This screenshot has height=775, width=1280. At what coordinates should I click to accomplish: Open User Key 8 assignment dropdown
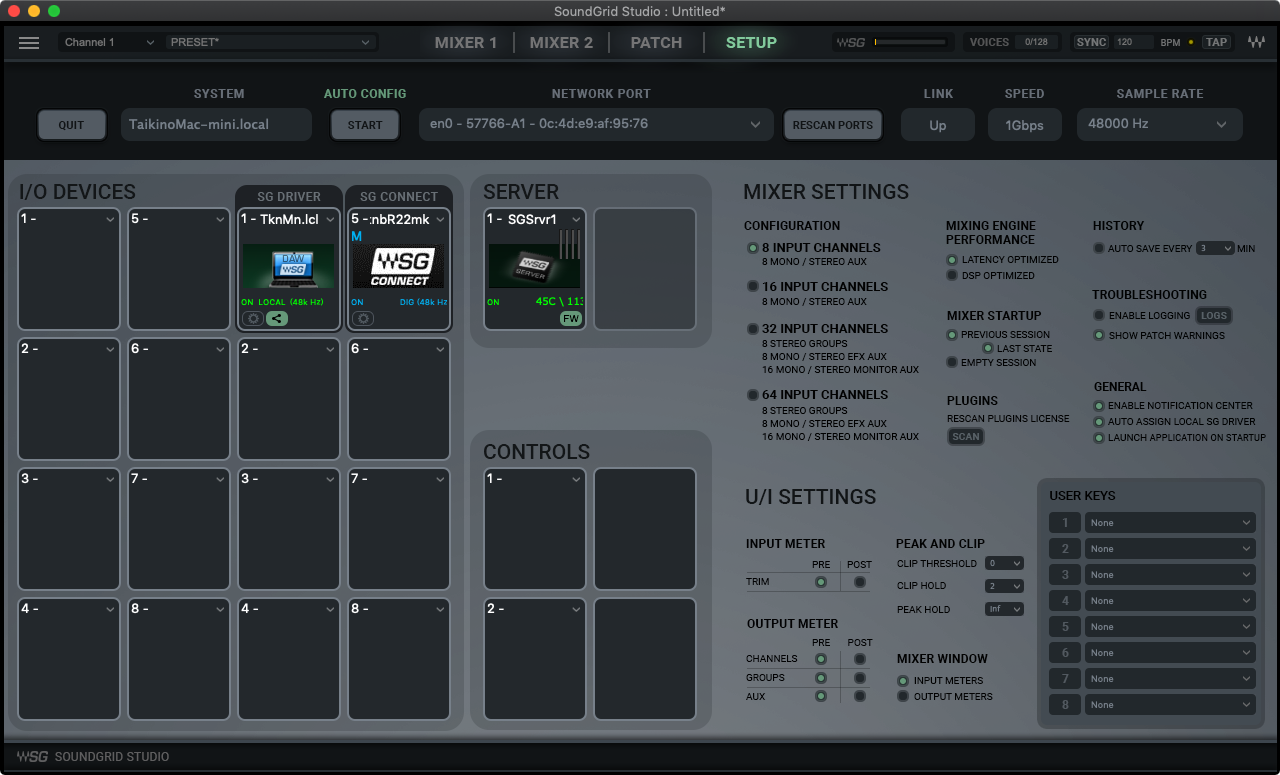pos(1170,705)
